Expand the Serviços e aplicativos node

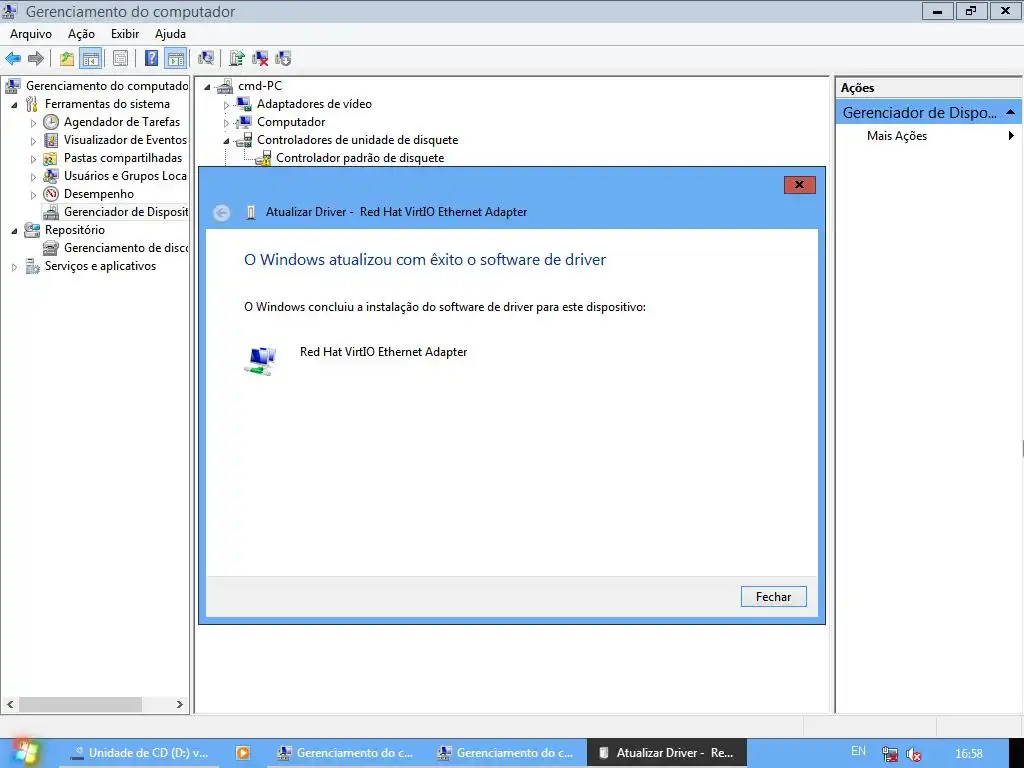[x=14, y=266]
